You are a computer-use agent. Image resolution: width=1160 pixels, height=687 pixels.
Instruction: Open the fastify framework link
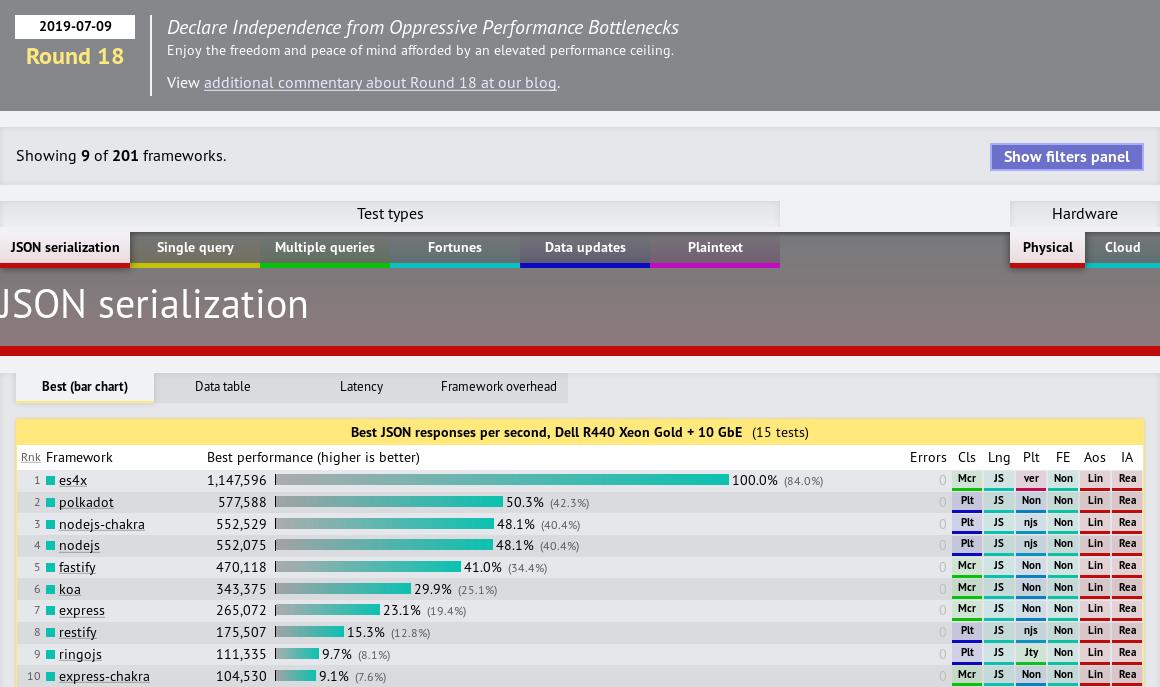click(x=77, y=567)
